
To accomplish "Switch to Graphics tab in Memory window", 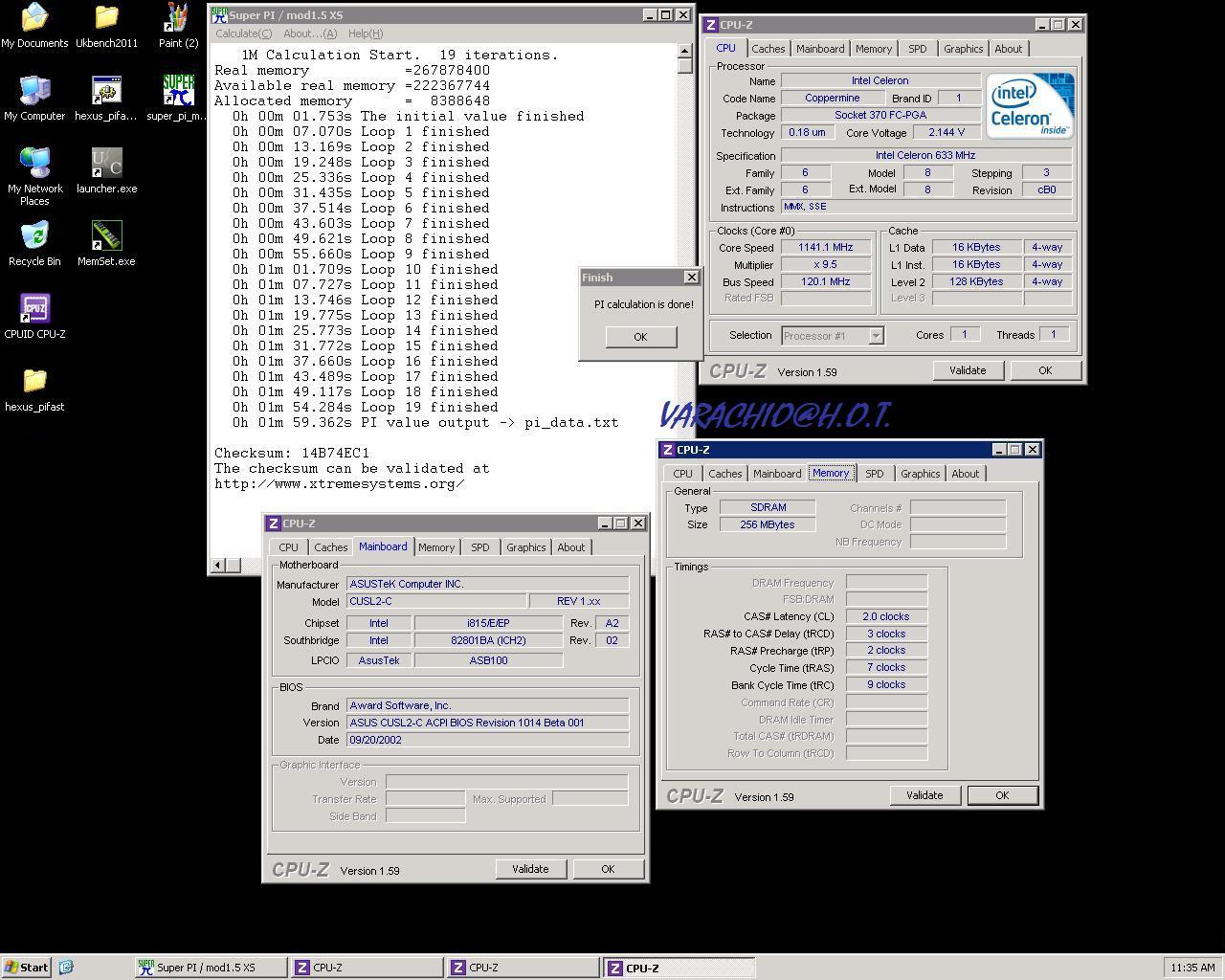I will [x=920, y=474].
